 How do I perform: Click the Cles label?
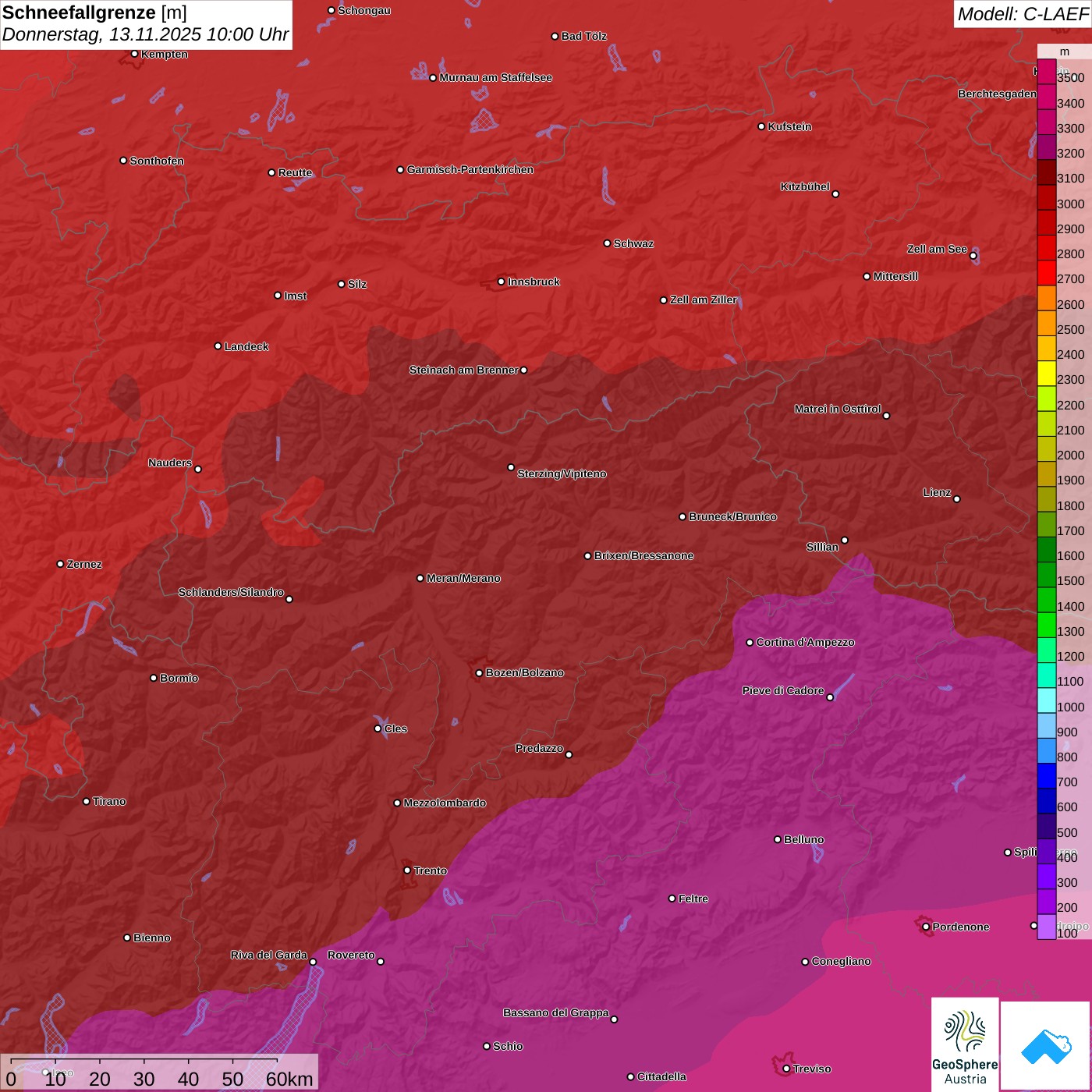(x=396, y=729)
